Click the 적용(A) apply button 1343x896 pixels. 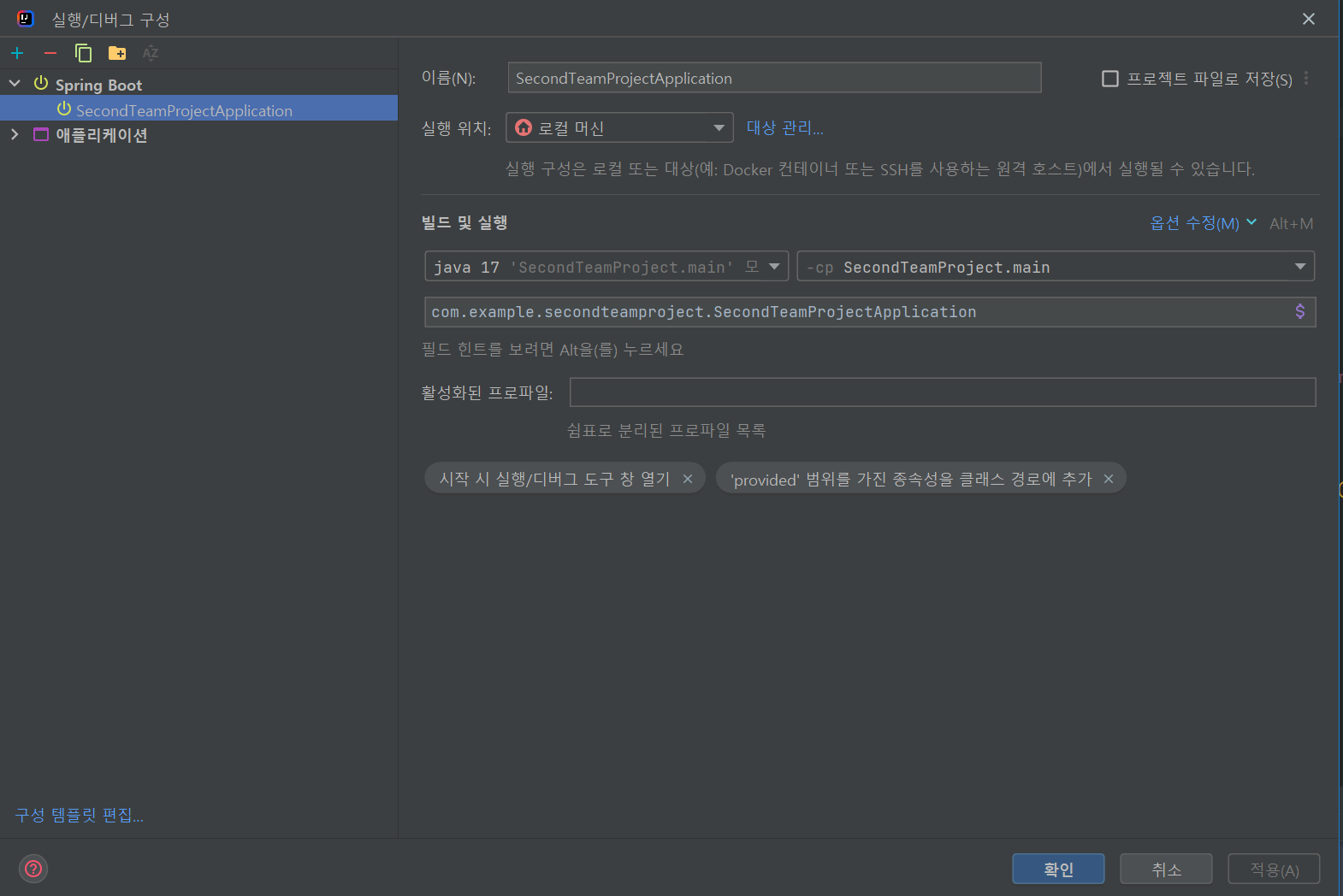pyautogui.click(x=1274, y=869)
